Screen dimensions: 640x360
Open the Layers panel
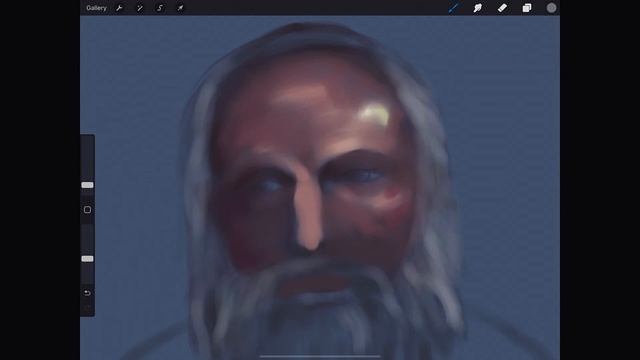coord(527,8)
